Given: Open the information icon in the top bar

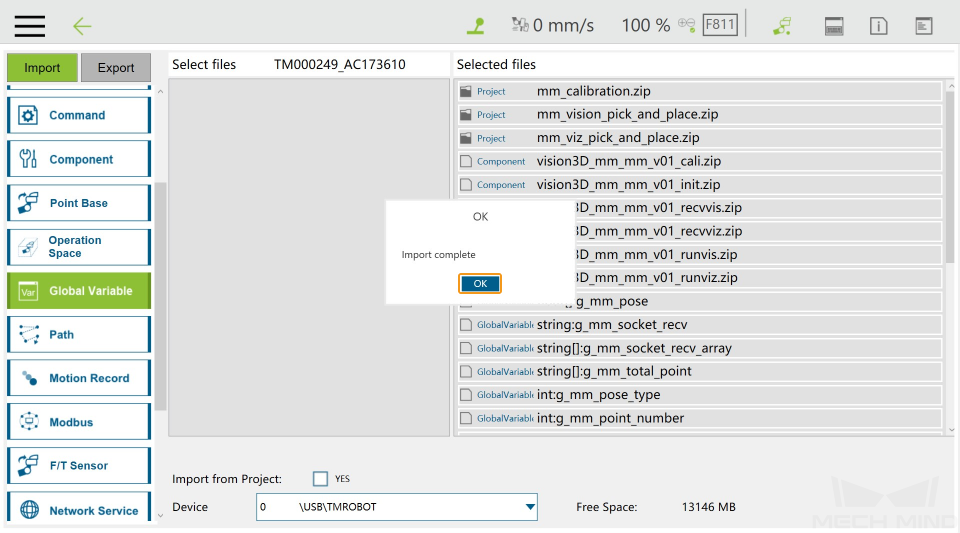Looking at the screenshot, I should [878, 26].
